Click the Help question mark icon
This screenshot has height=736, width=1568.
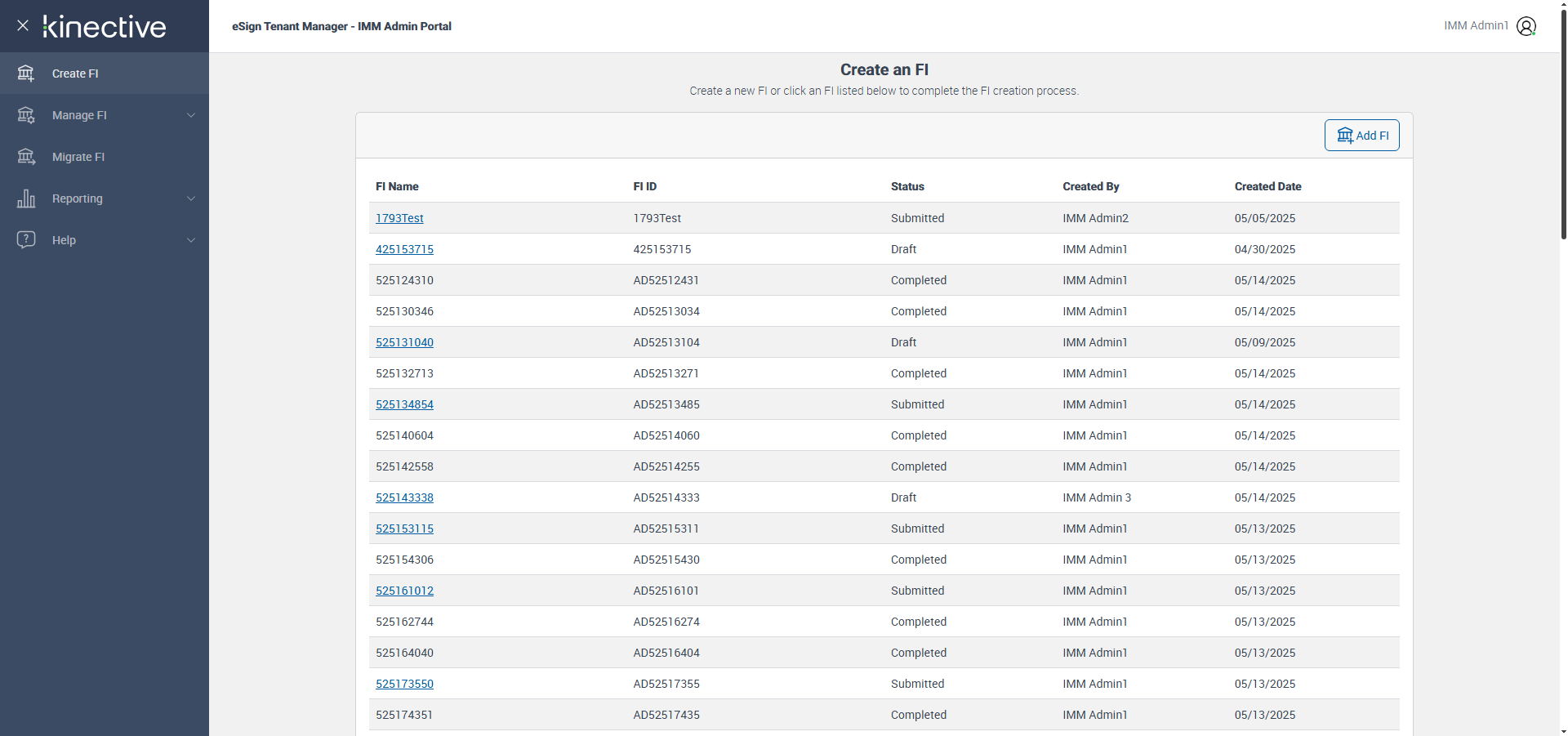(26, 239)
